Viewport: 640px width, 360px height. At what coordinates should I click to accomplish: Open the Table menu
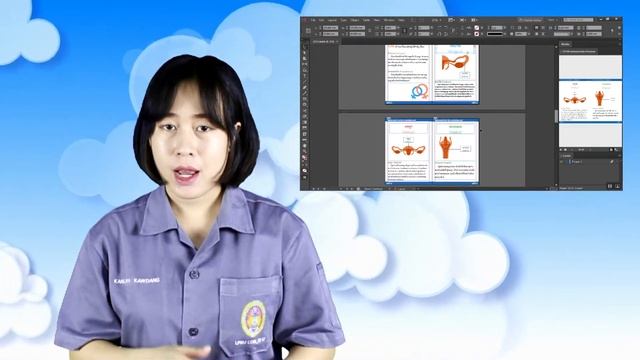click(x=367, y=20)
